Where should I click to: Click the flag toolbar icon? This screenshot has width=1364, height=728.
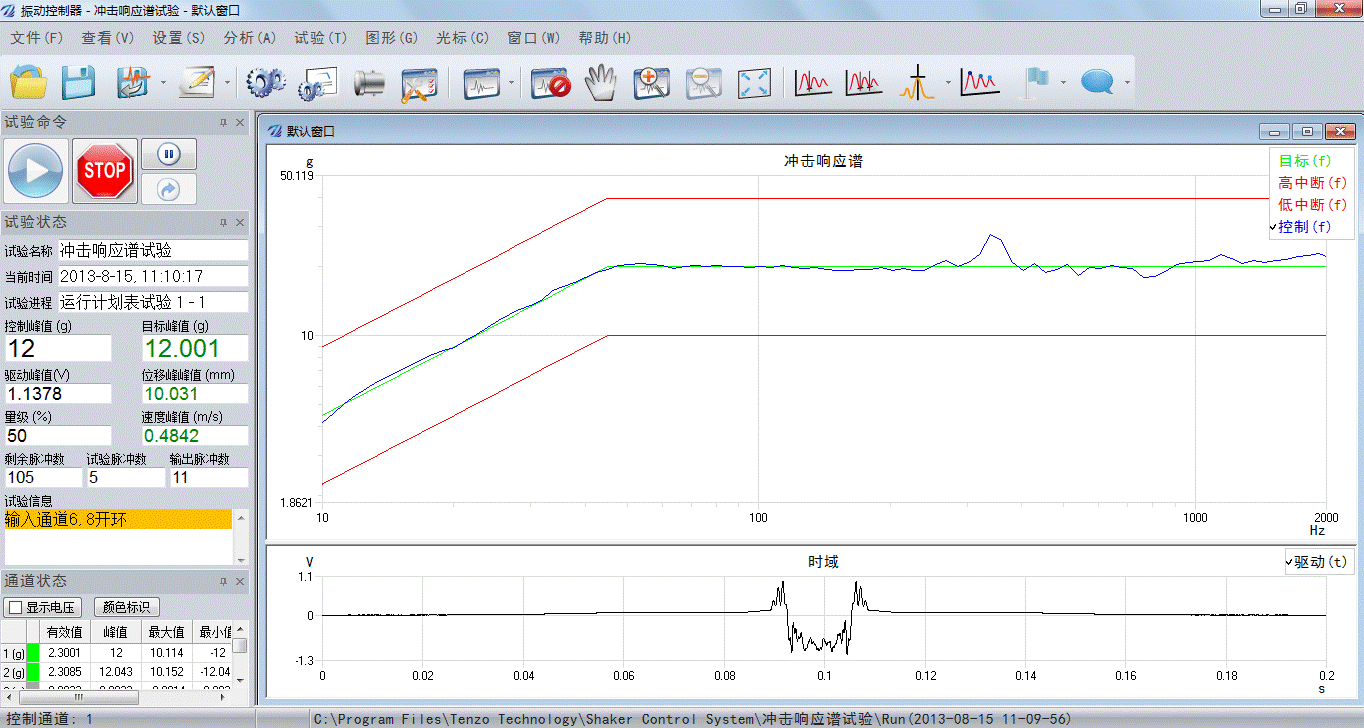pyautogui.click(x=1035, y=83)
